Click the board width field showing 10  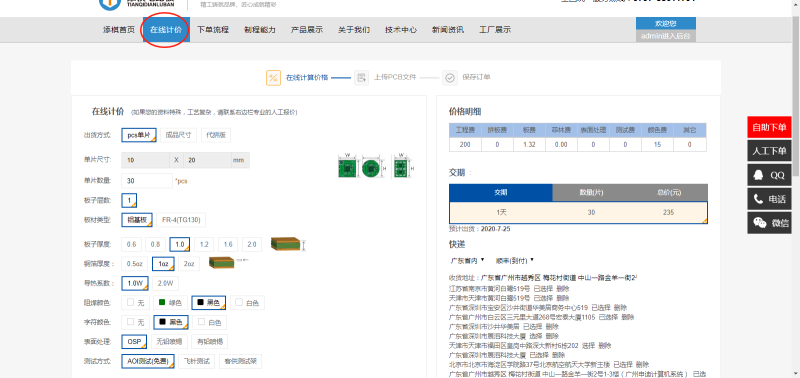click(x=145, y=160)
